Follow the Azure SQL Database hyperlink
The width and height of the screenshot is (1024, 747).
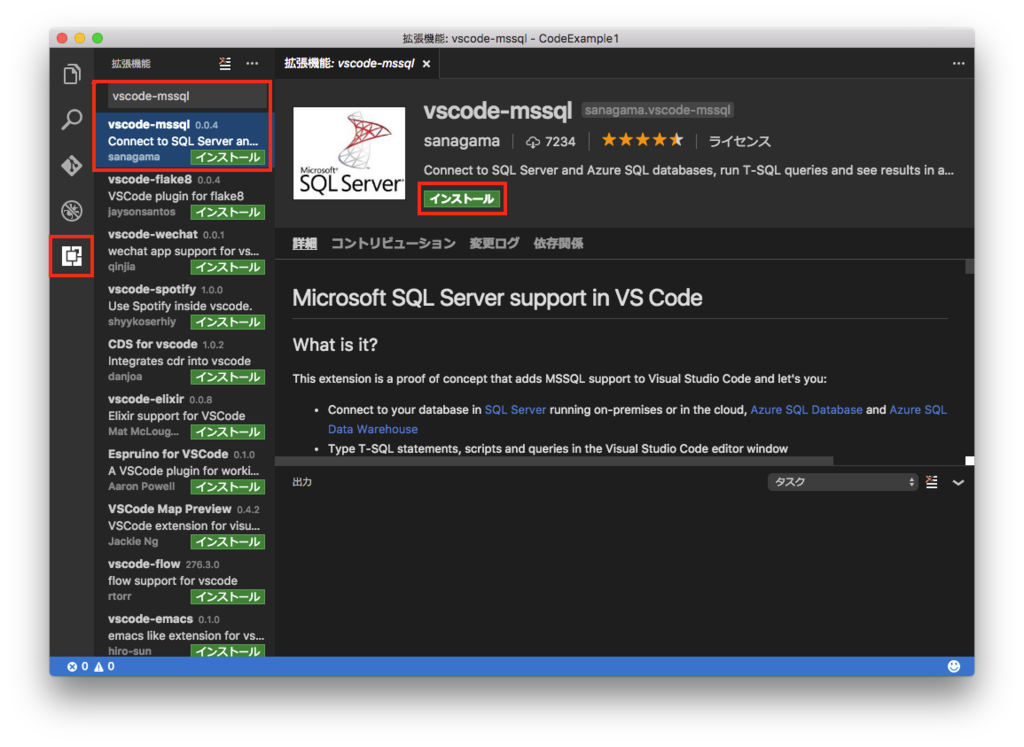(807, 409)
